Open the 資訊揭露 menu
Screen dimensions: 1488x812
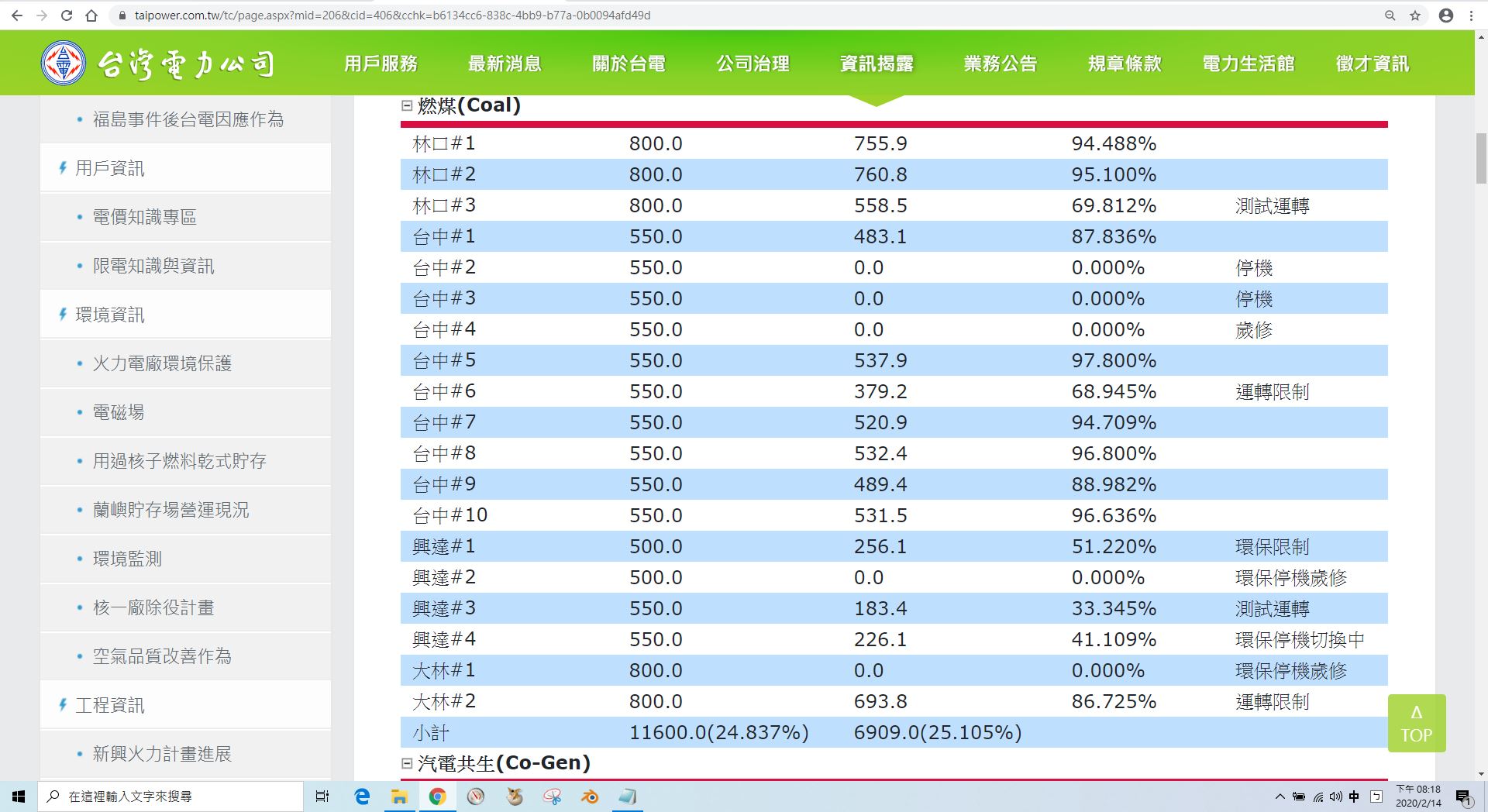tap(877, 64)
